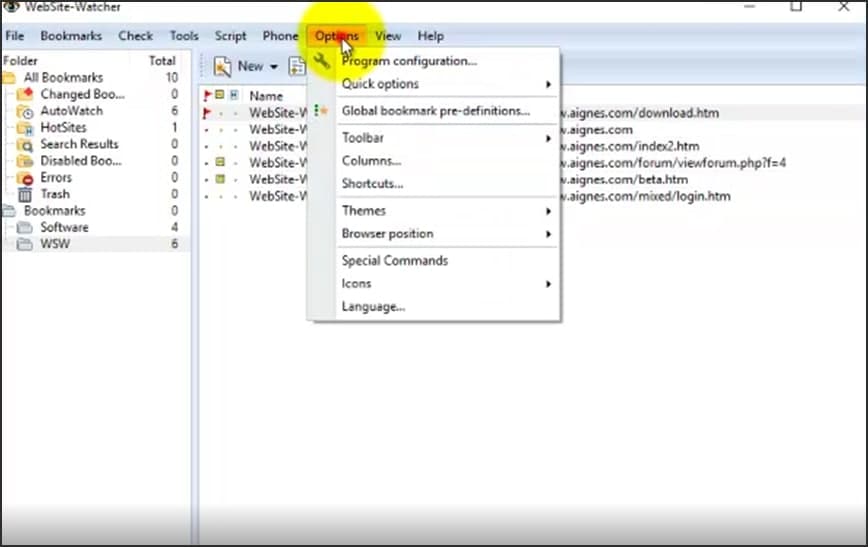Click the WebSite-Watcher title bar eye icon

11,6
